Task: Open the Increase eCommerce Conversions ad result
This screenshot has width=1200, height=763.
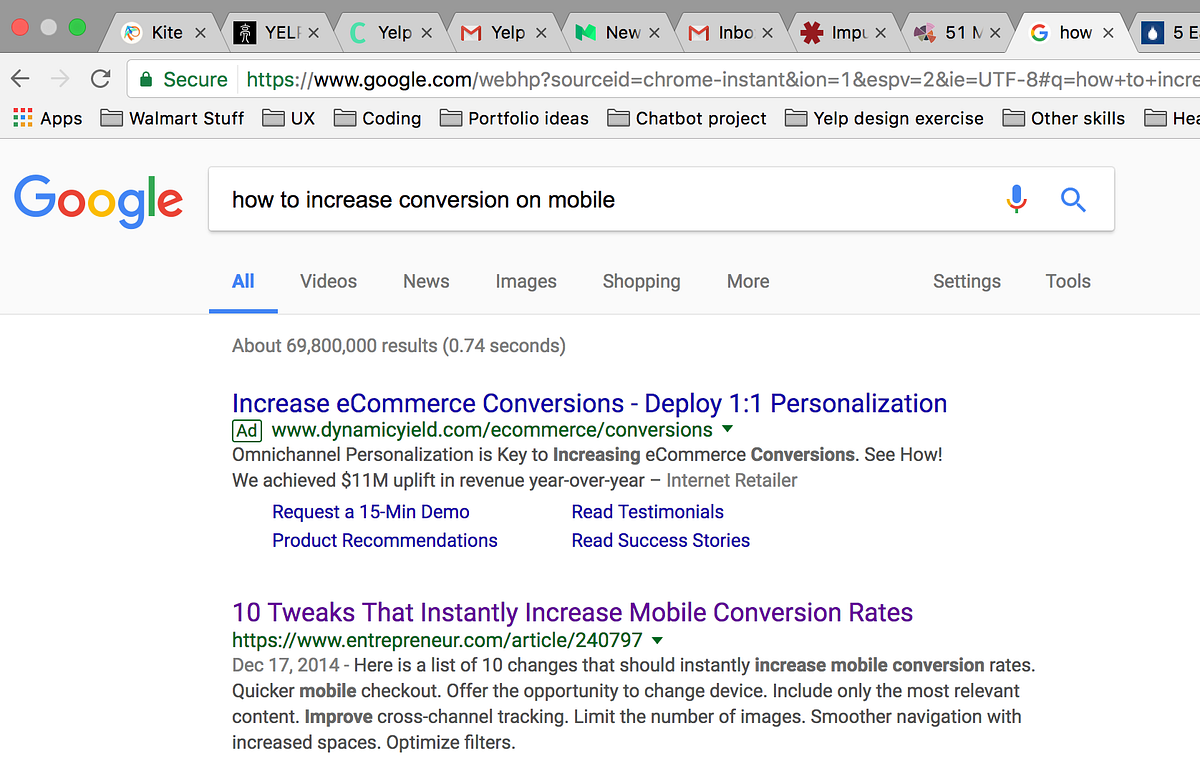Action: coord(589,404)
